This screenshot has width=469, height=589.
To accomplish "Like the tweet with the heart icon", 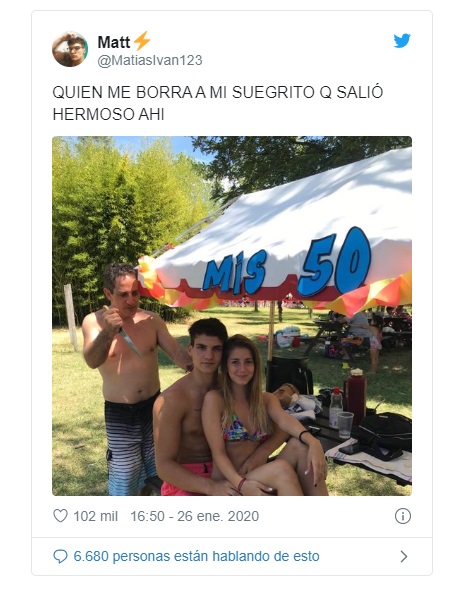I will click(x=60, y=516).
